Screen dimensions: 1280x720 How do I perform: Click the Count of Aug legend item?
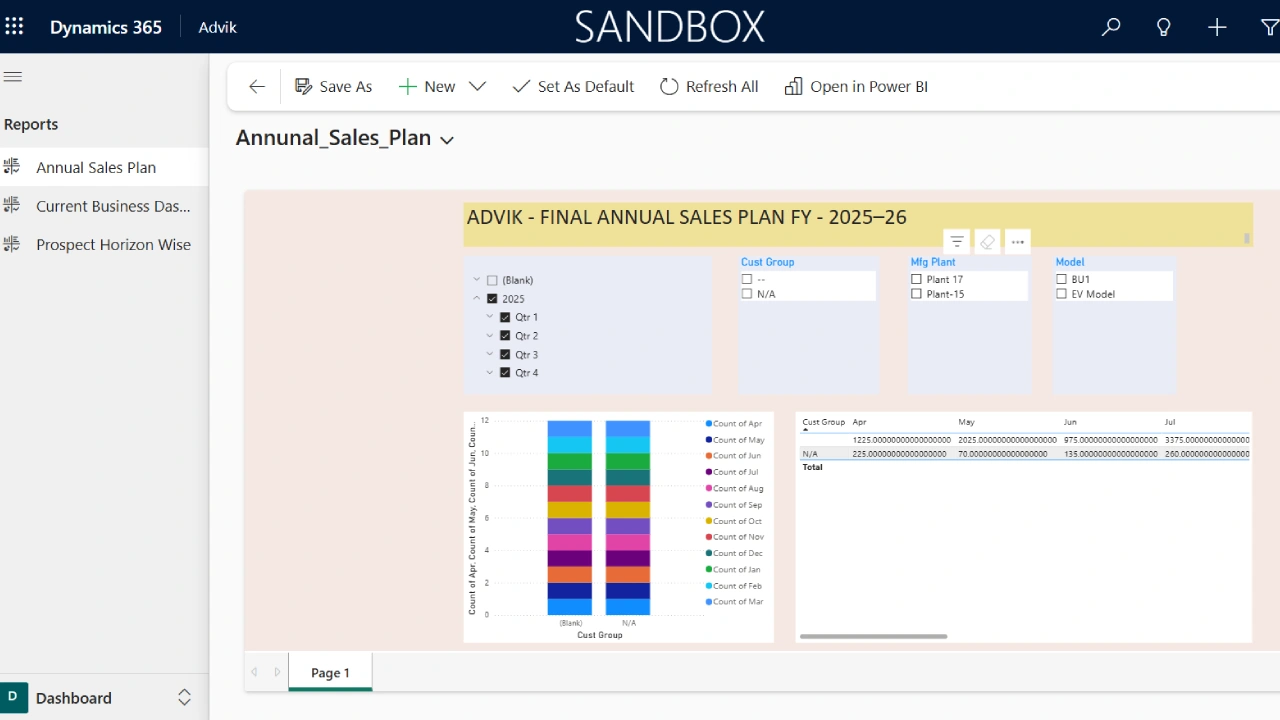point(735,489)
